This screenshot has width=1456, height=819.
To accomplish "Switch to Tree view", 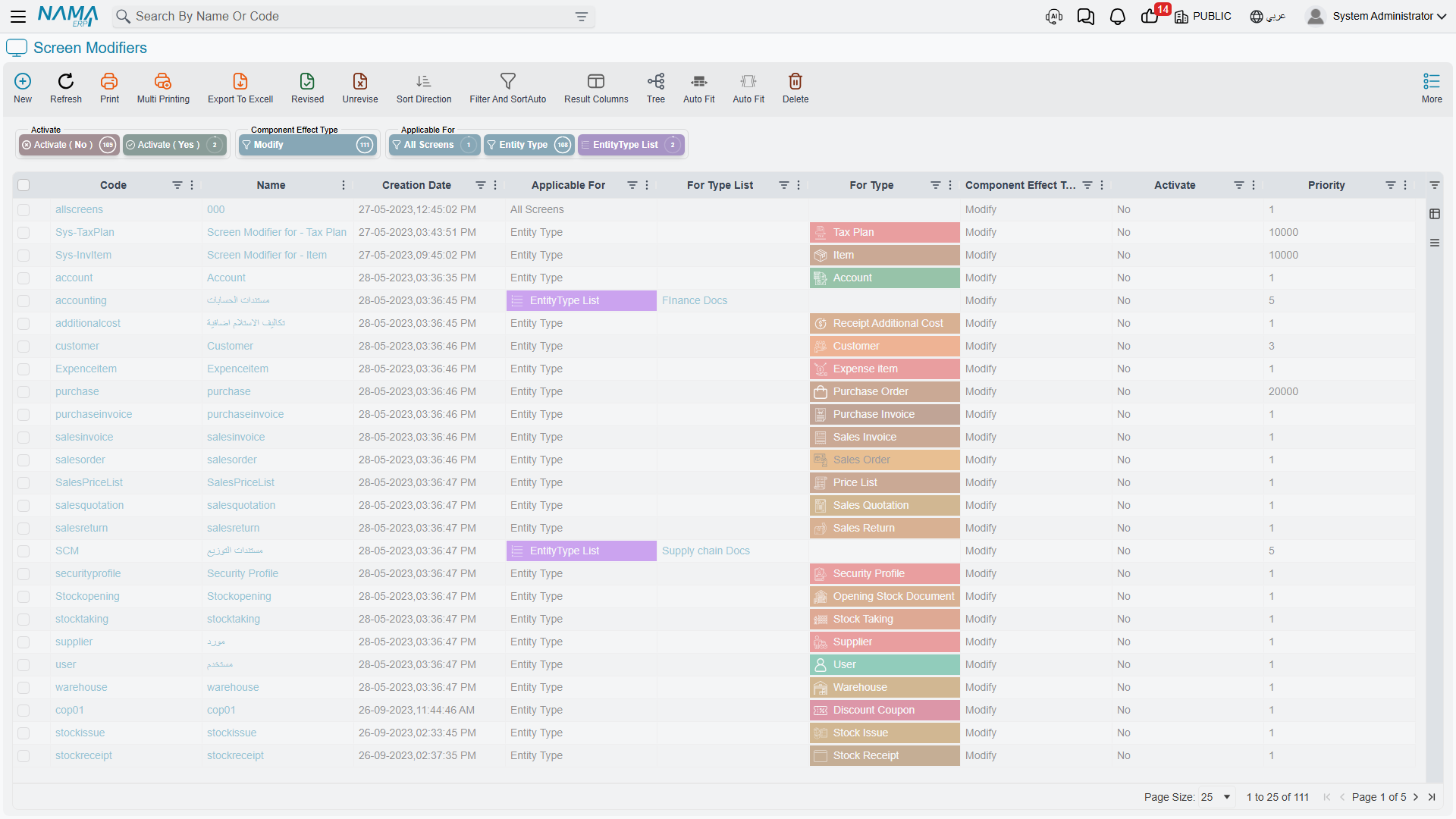I will [656, 81].
